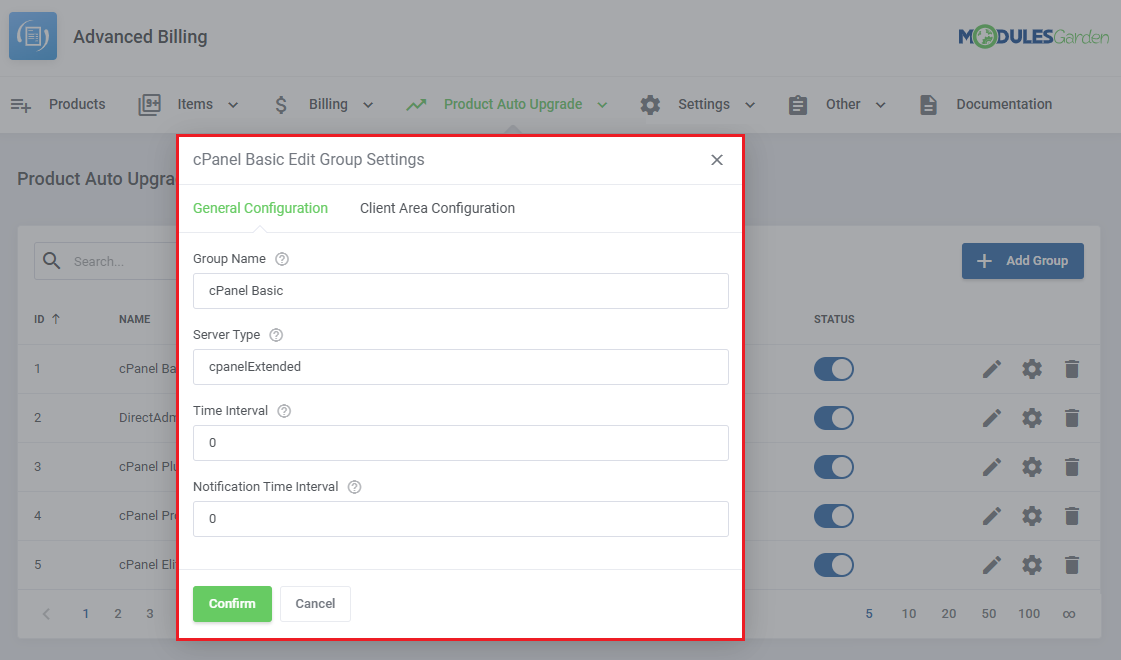Show 50 entries per page
This screenshot has width=1121, height=660.
click(x=989, y=614)
